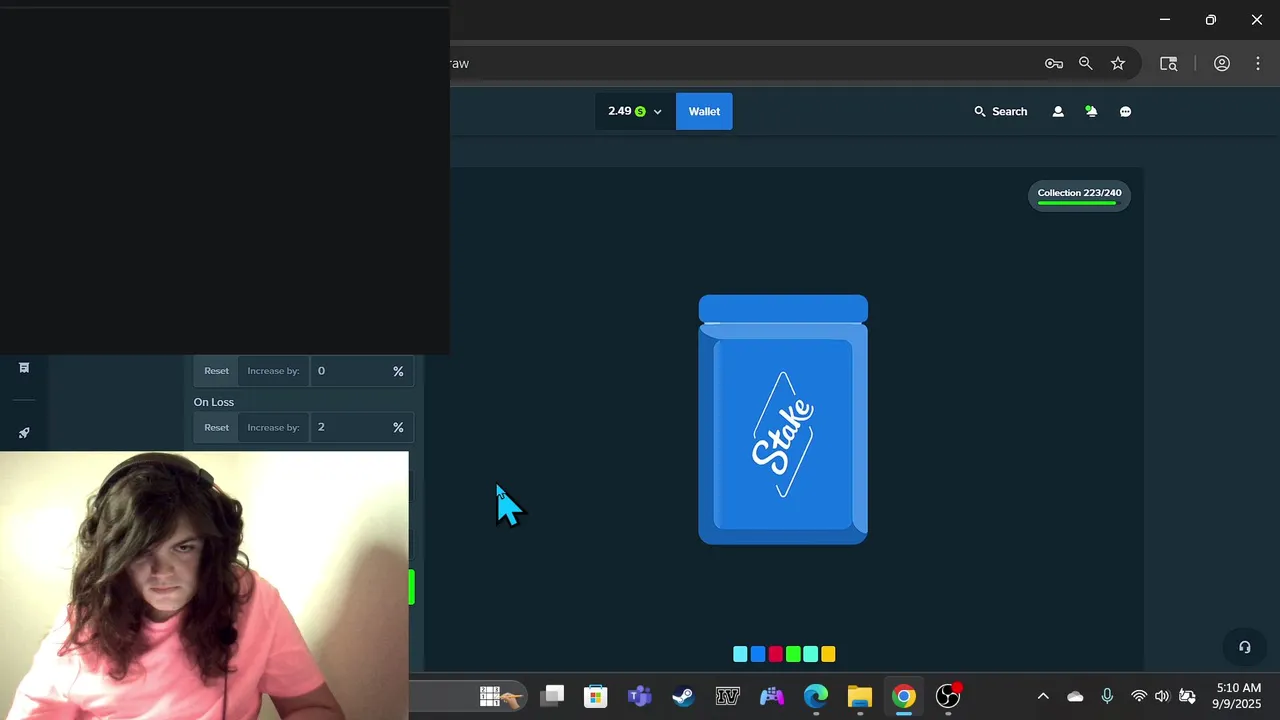Image resolution: width=1280 pixels, height=720 pixels.
Task: Select the yellow color square
Action: 828,654
